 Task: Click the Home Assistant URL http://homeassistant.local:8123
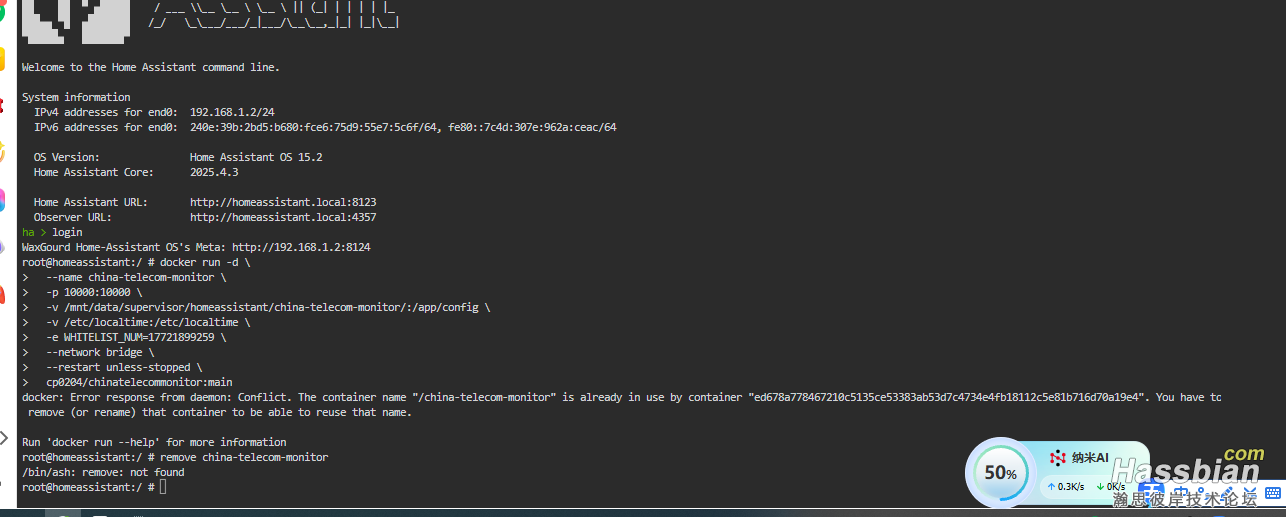283,202
